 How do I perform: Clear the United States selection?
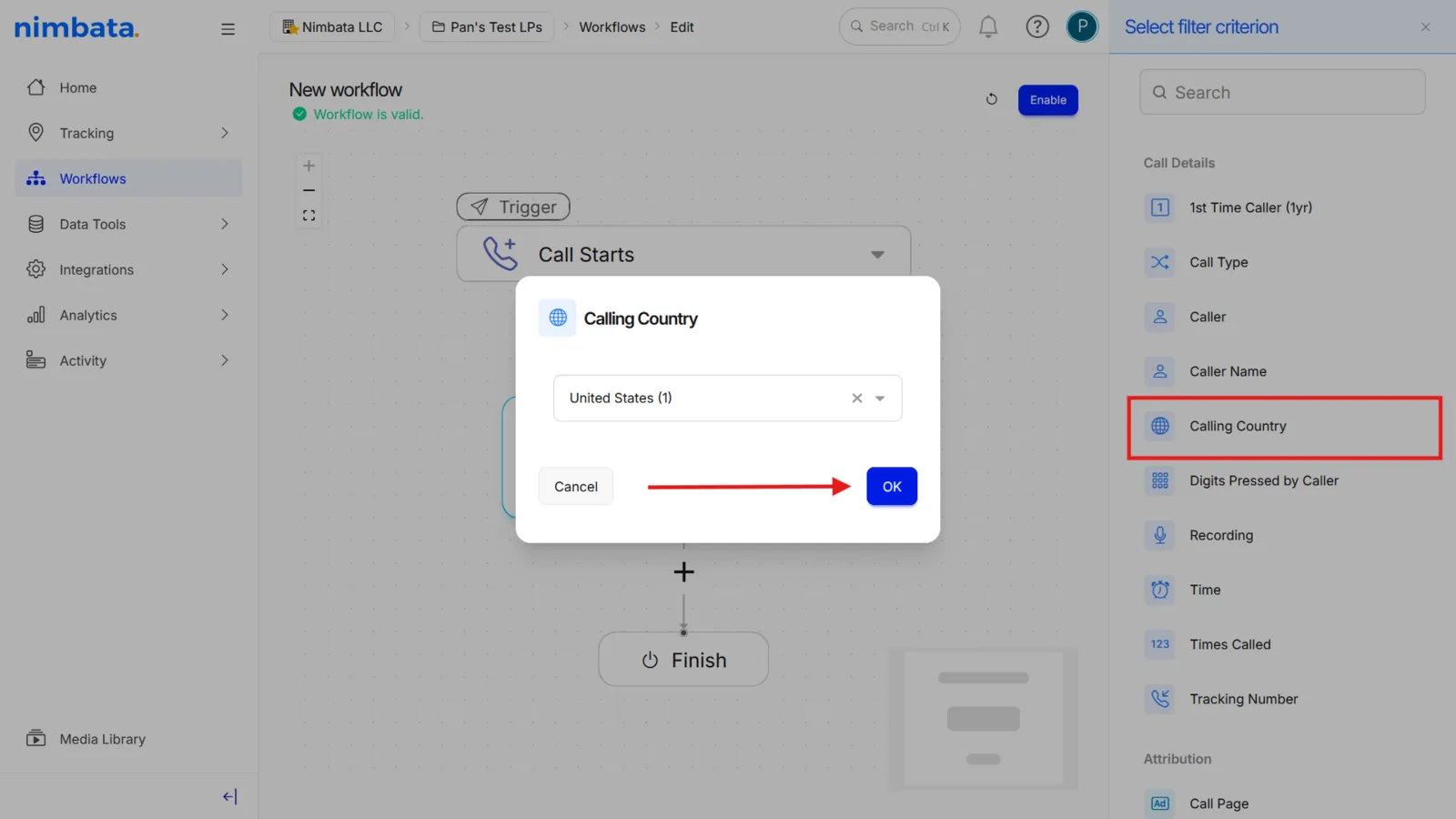(x=856, y=399)
